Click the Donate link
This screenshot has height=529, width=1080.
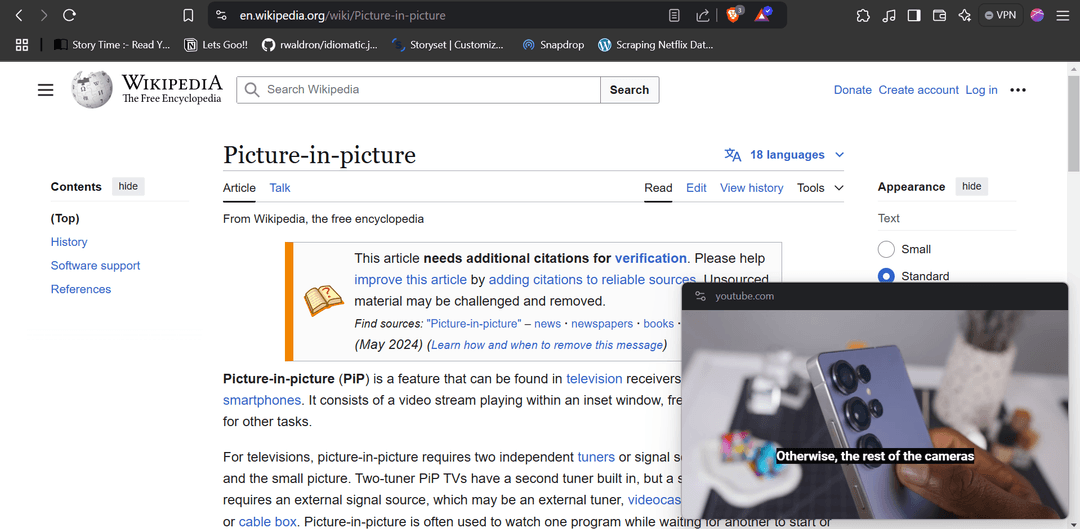coord(853,90)
